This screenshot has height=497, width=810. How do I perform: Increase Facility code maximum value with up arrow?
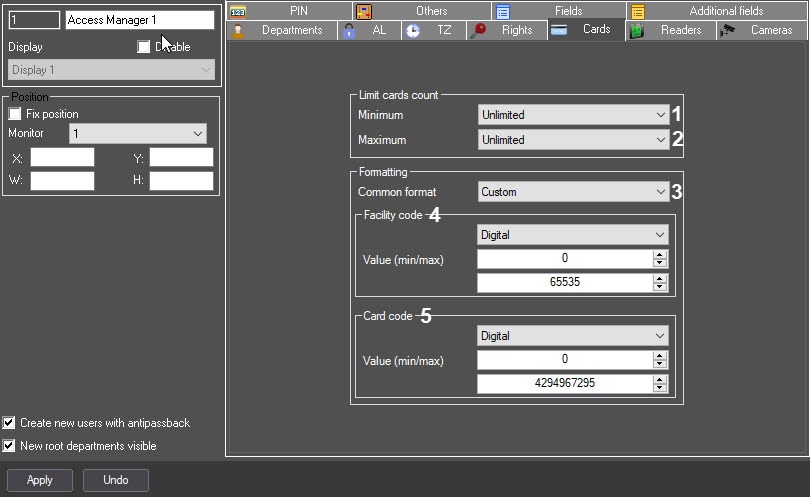click(659, 279)
